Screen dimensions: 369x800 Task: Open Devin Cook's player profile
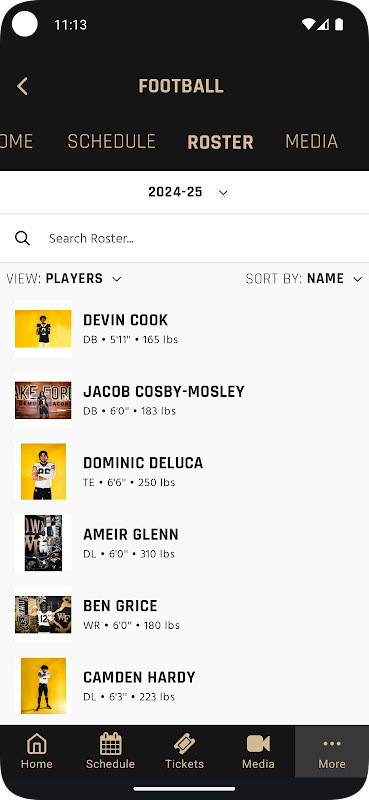[x=184, y=329]
